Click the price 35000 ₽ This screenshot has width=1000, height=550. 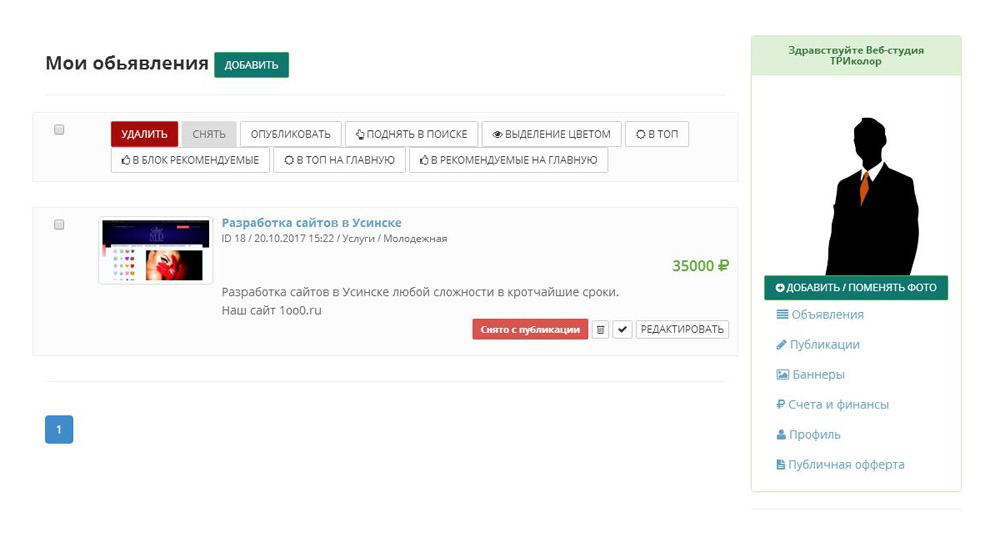tap(700, 266)
